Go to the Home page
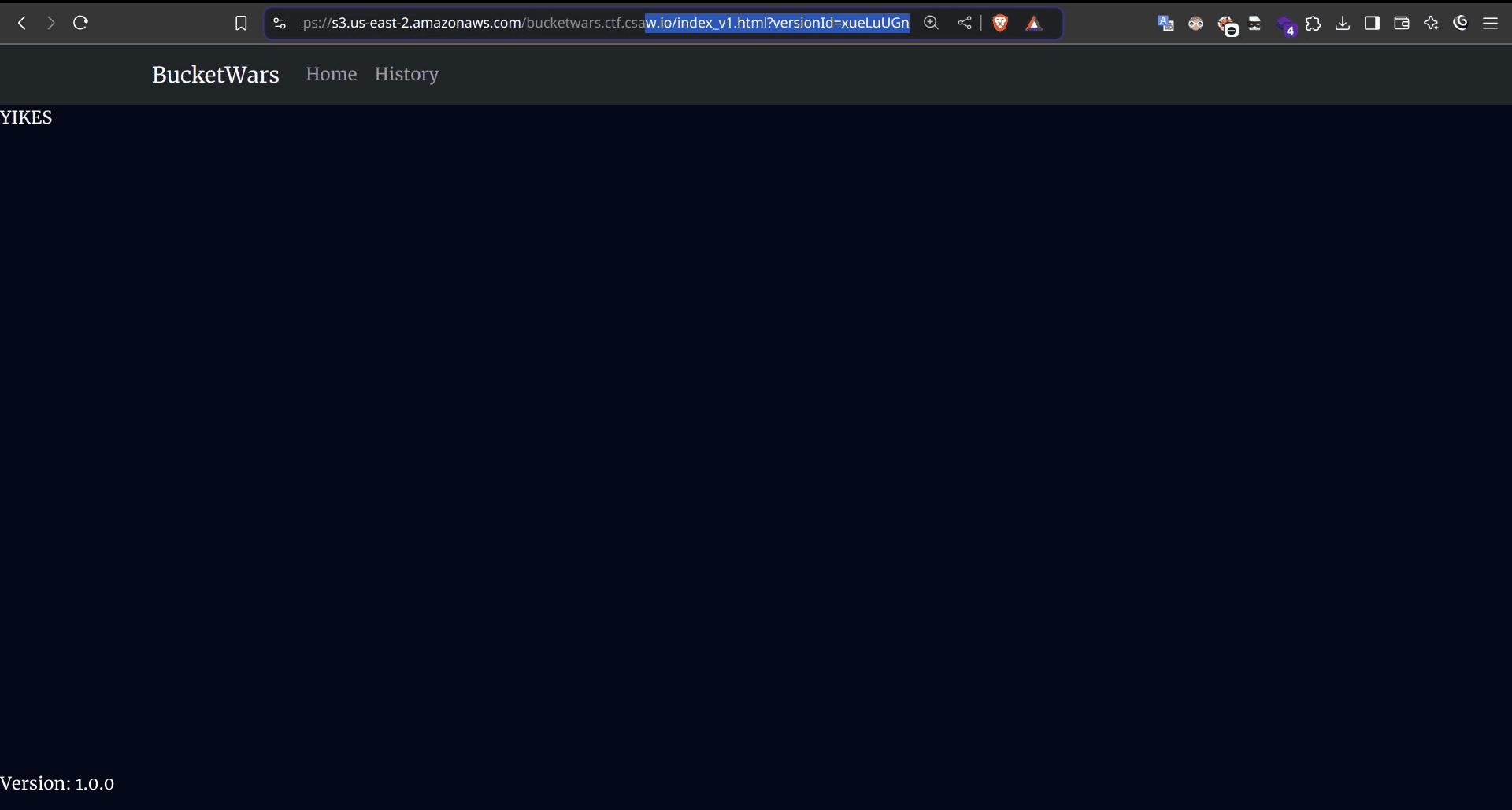This screenshot has height=810, width=1512. (331, 74)
